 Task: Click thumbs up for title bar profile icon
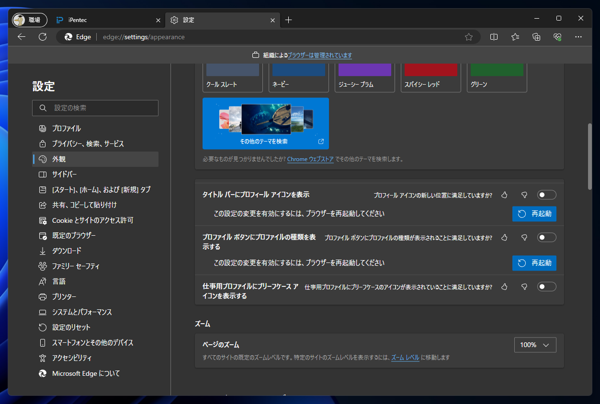(505, 195)
